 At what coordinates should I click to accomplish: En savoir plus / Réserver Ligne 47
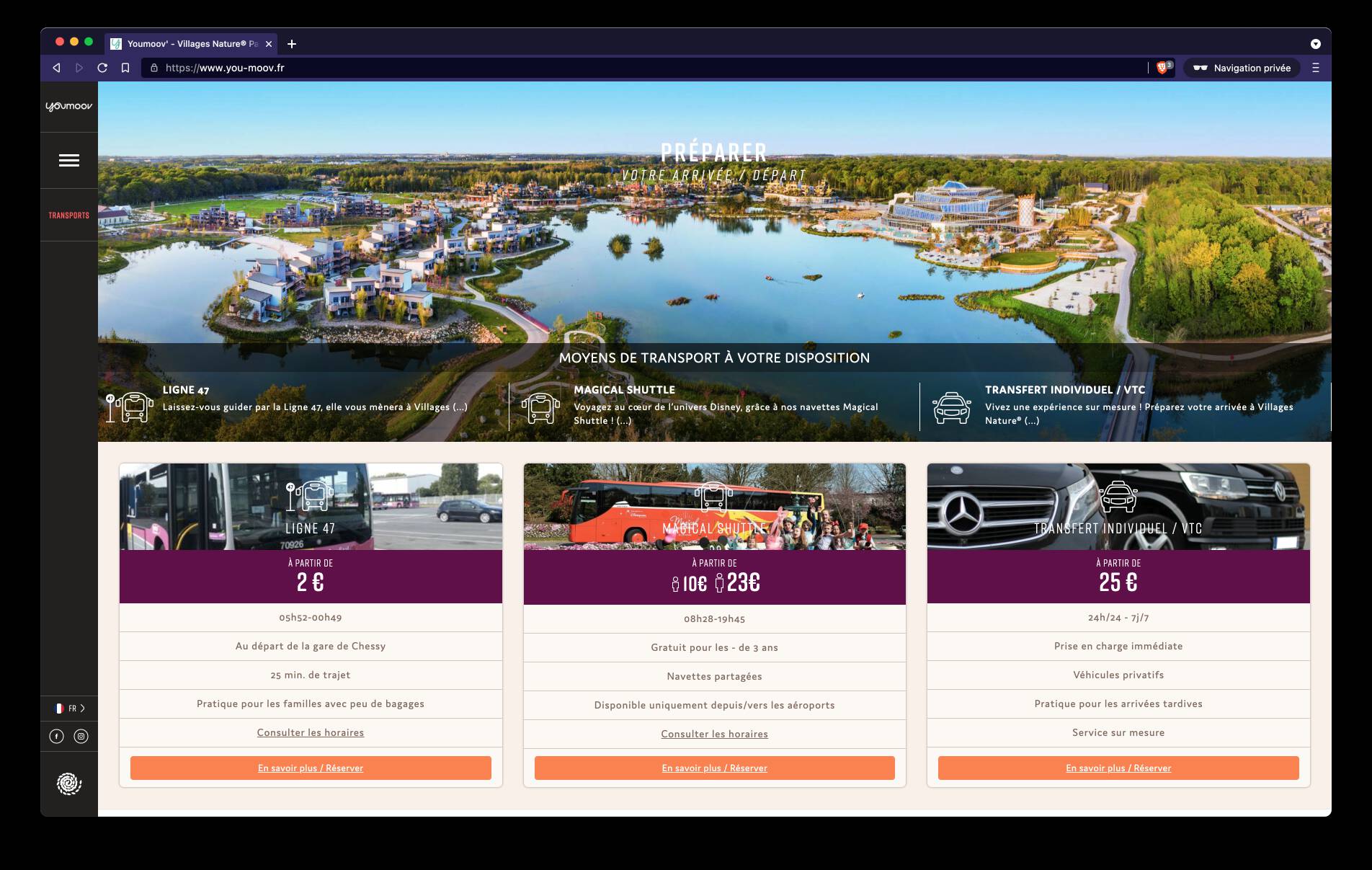tap(311, 768)
